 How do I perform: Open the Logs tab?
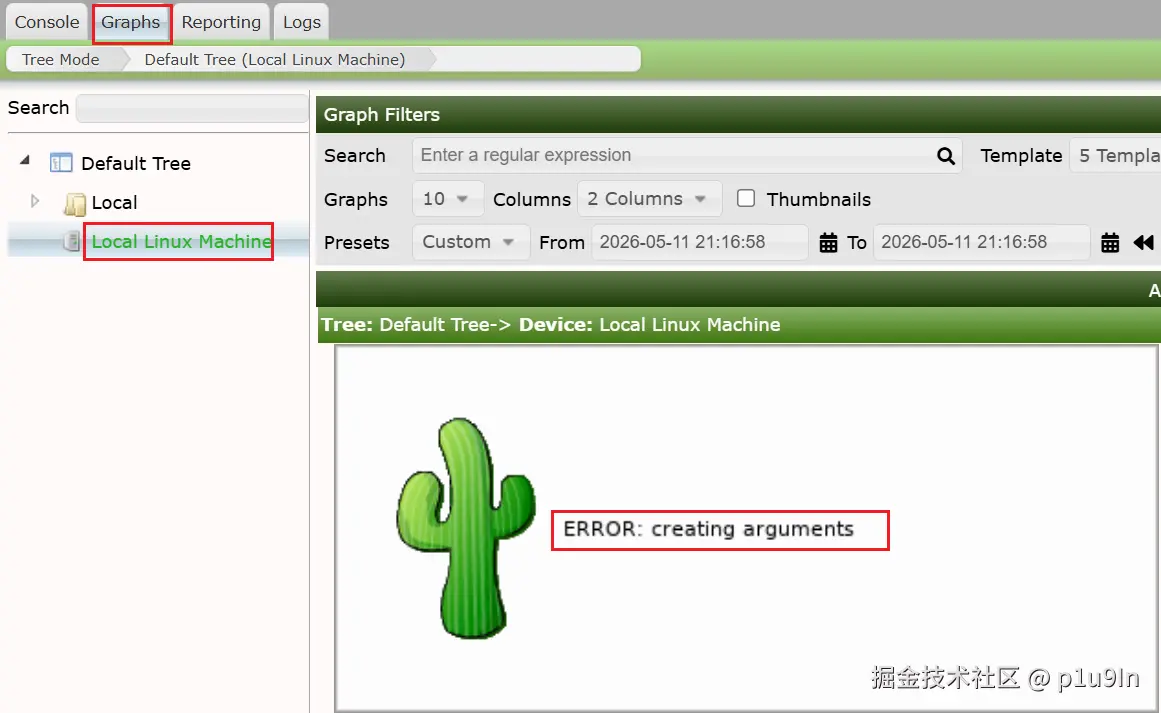301,22
